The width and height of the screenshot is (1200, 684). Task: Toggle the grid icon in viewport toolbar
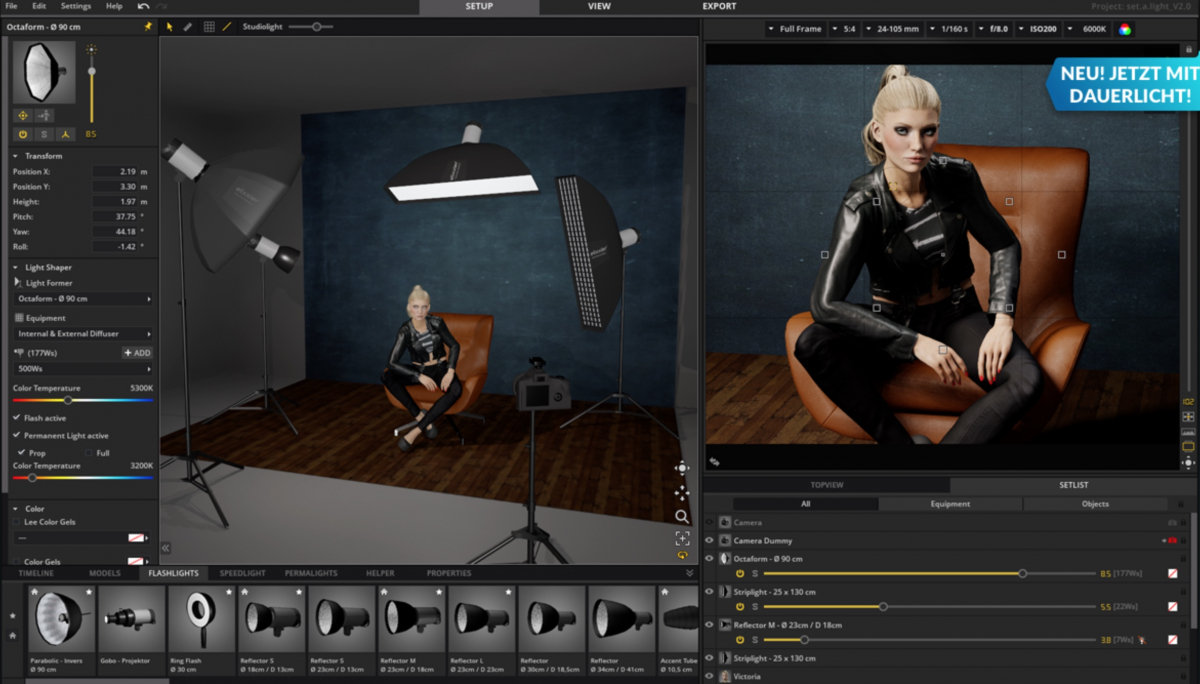209,27
